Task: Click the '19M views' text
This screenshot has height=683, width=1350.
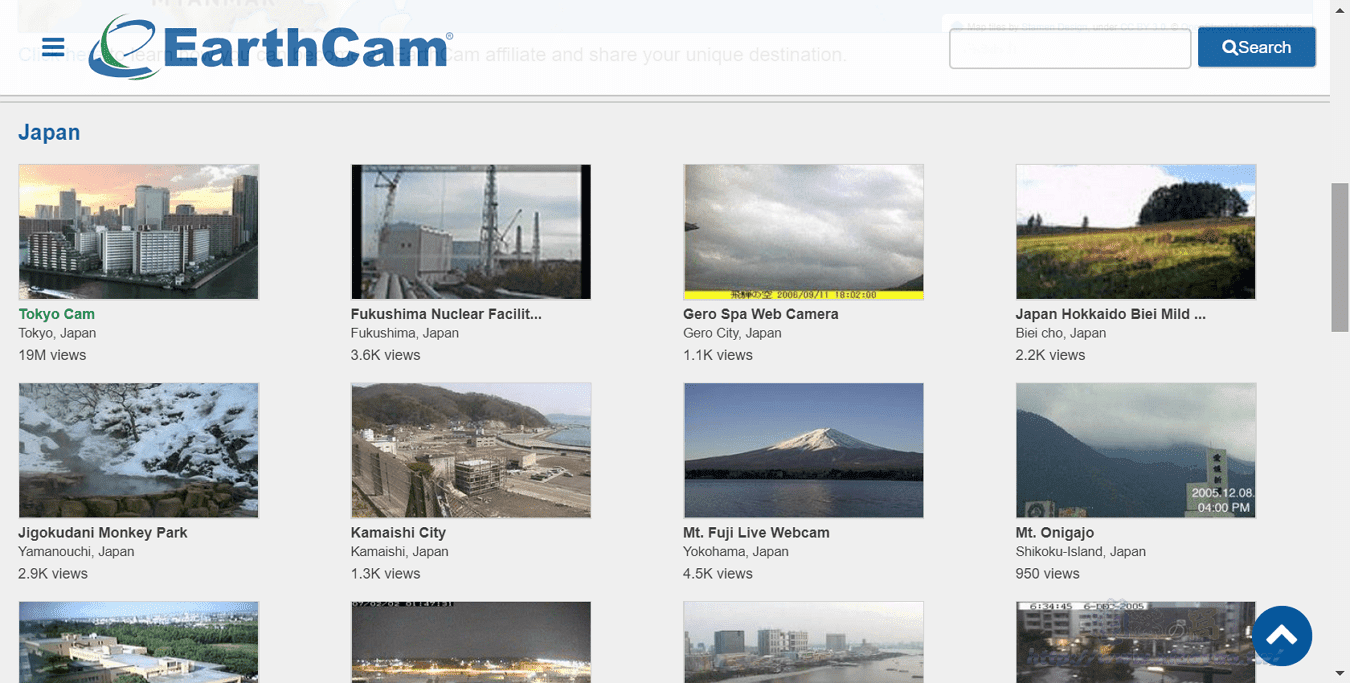Action: pos(52,355)
